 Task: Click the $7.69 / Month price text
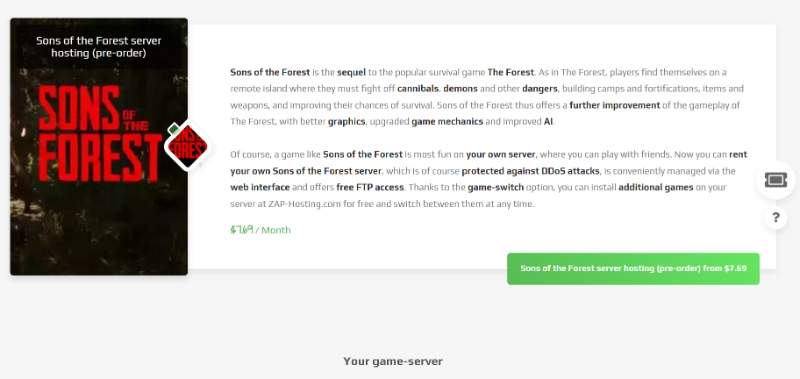pyautogui.click(x=260, y=230)
